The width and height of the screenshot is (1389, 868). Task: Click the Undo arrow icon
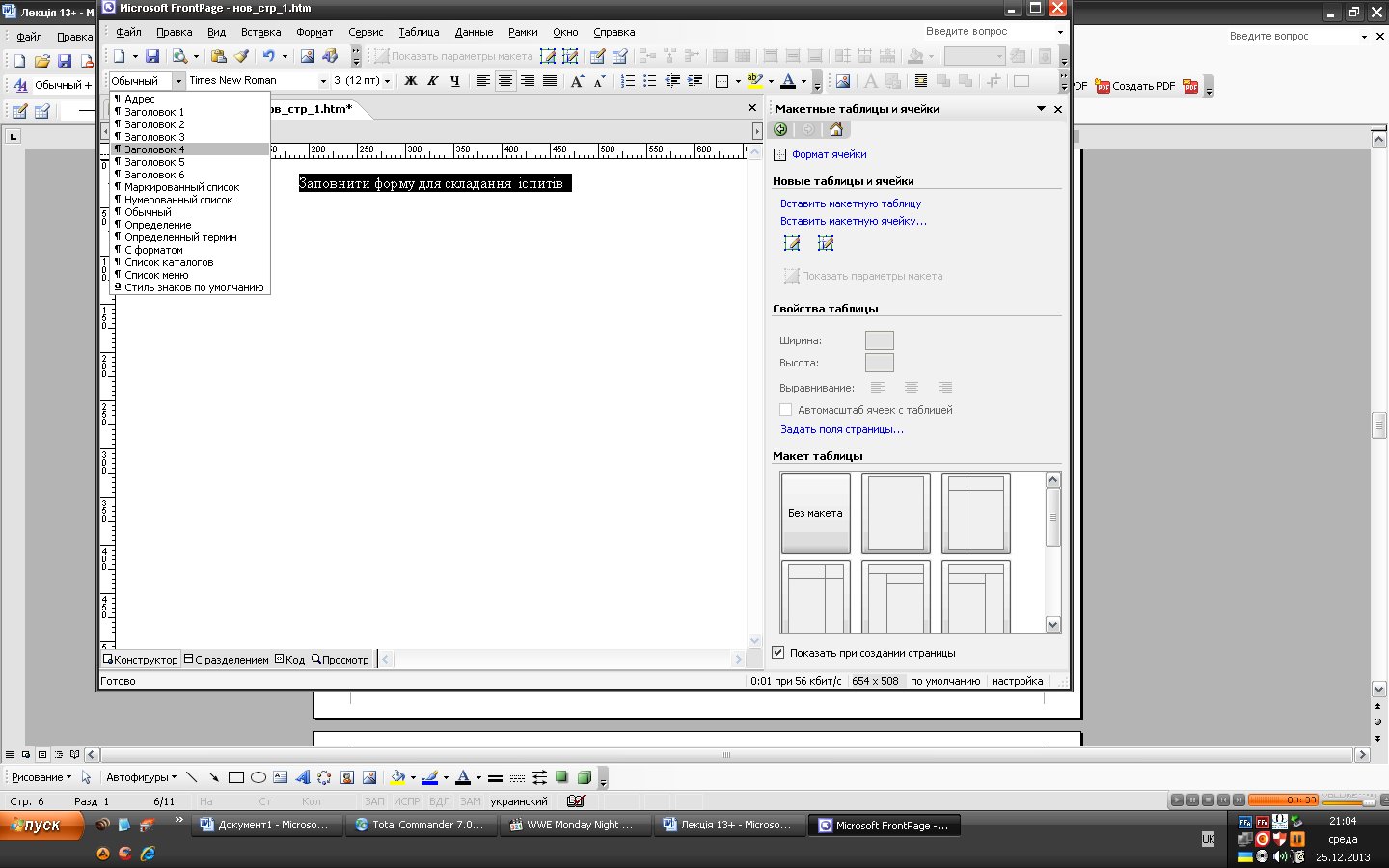tap(269, 57)
